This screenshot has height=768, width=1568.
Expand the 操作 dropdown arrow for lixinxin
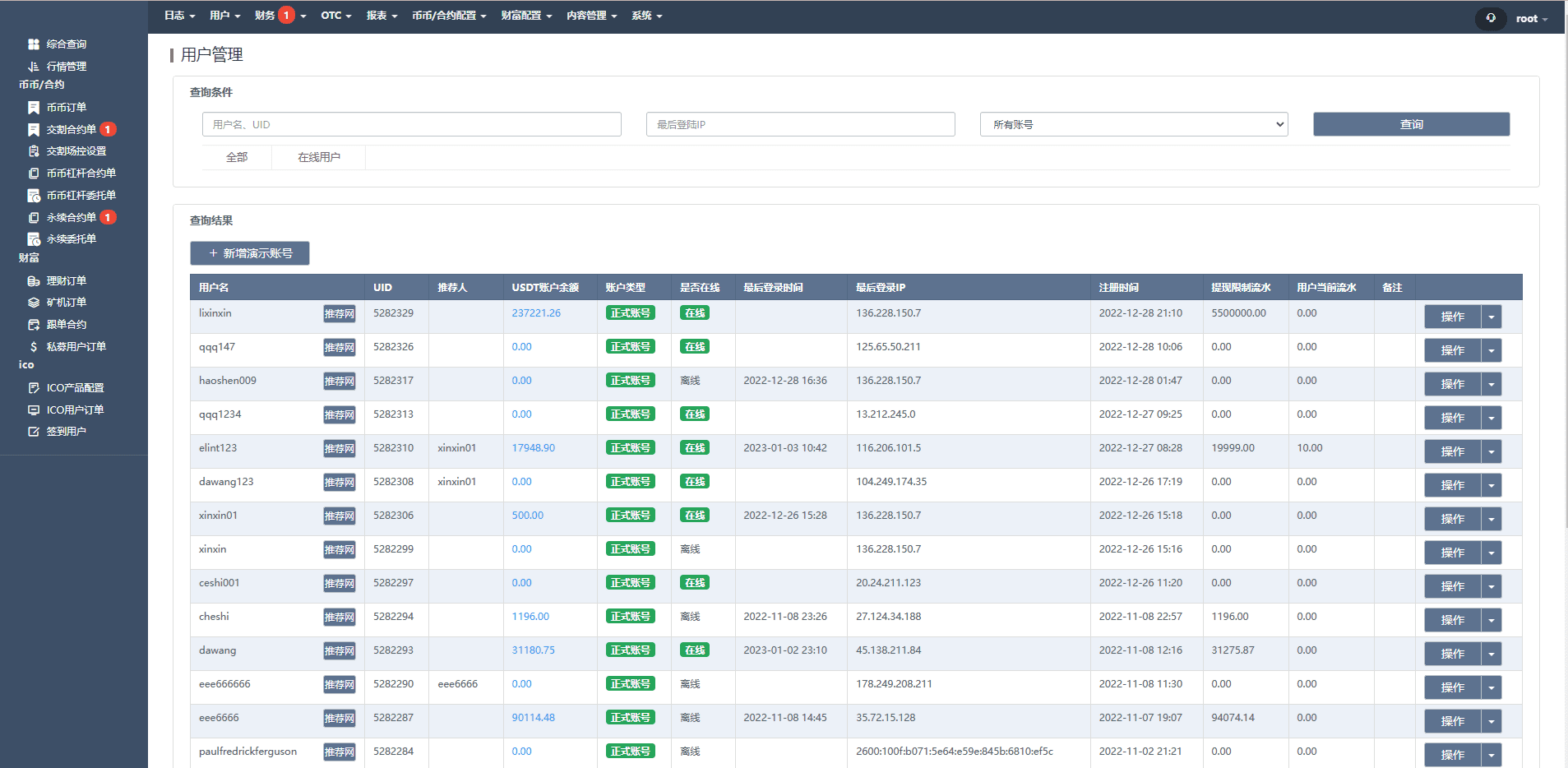coord(1492,317)
